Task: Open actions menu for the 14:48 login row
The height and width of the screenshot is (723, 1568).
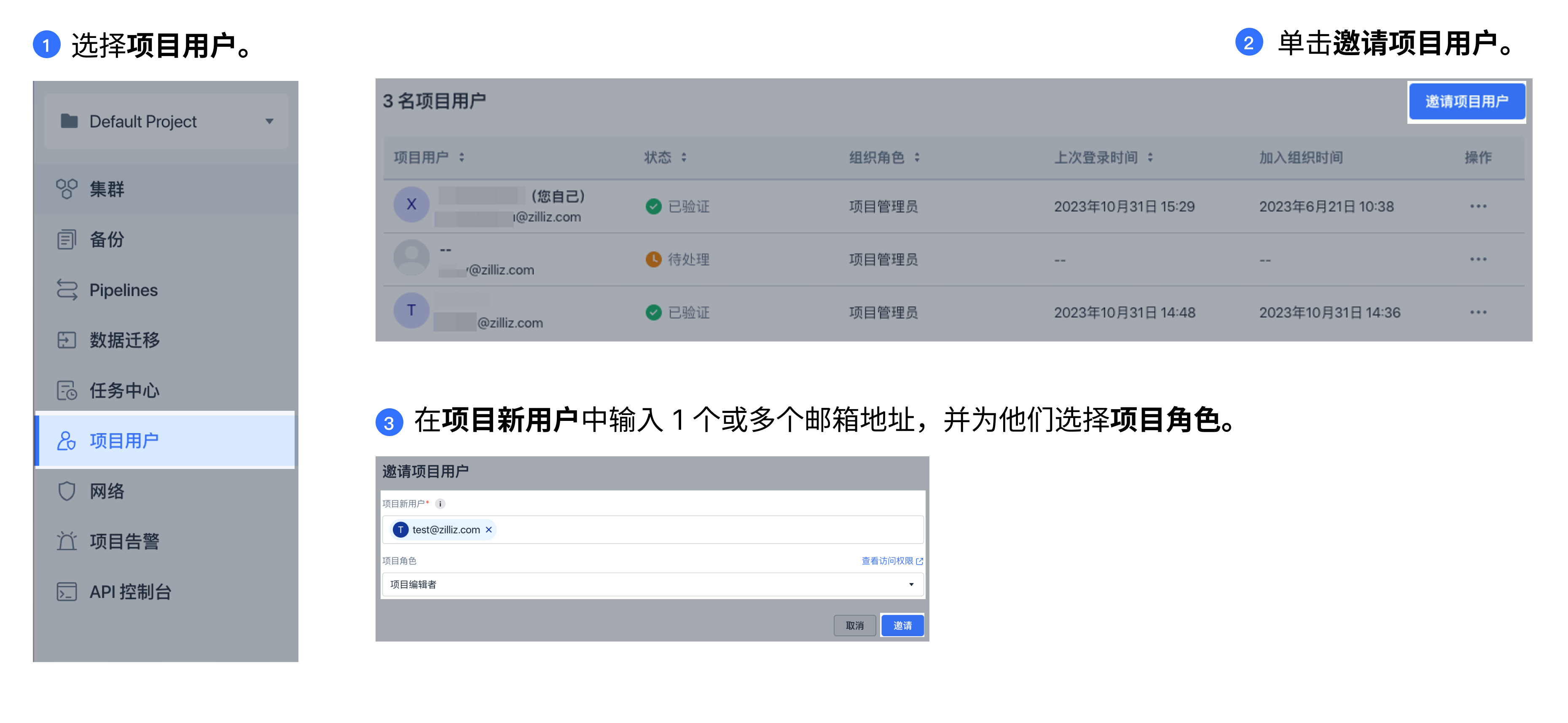Action: point(1478,313)
